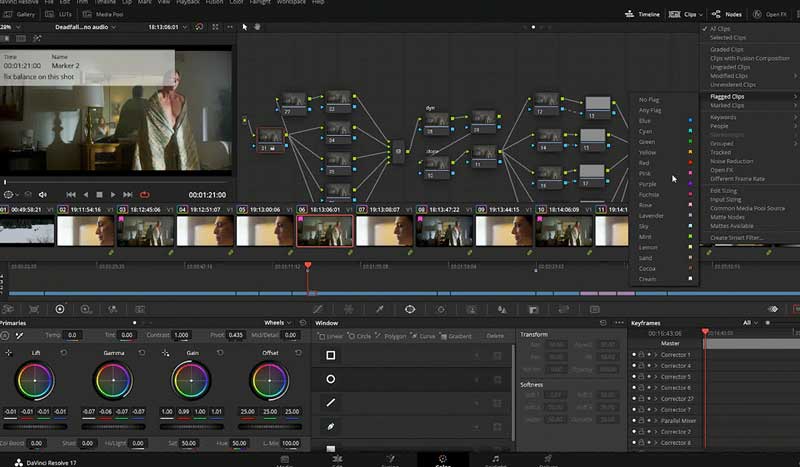Viewport: 800px width, 467px height.
Task: Select clip 08 thumbnail in clip strip
Action: [x=444, y=231]
